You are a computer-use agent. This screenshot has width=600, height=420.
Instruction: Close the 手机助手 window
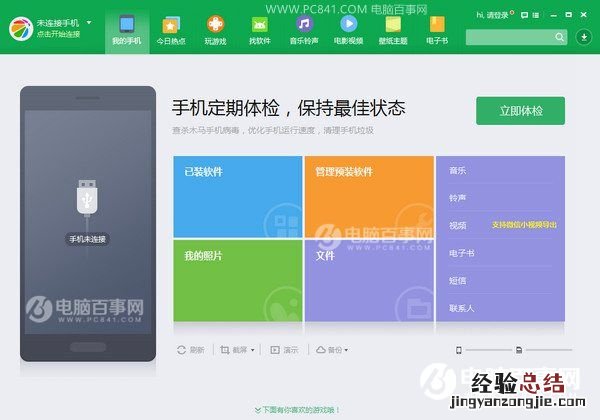584,15
